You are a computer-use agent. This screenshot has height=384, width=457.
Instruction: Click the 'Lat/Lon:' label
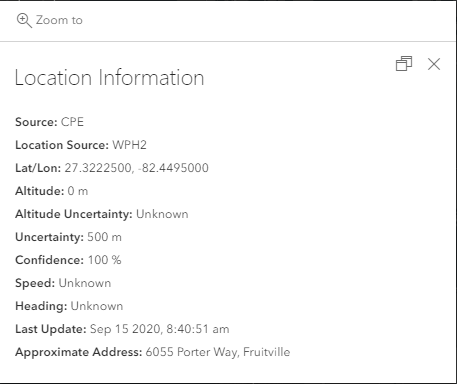[38, 168]
